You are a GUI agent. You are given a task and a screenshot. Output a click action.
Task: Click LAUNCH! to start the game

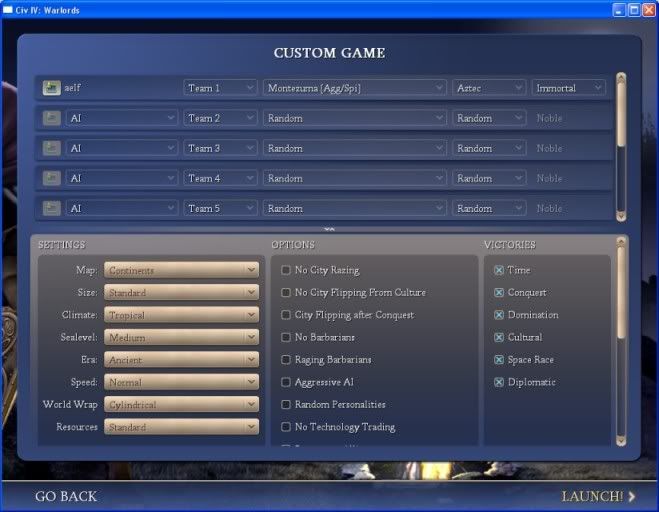pyautogui.click(x=592, y=496)
